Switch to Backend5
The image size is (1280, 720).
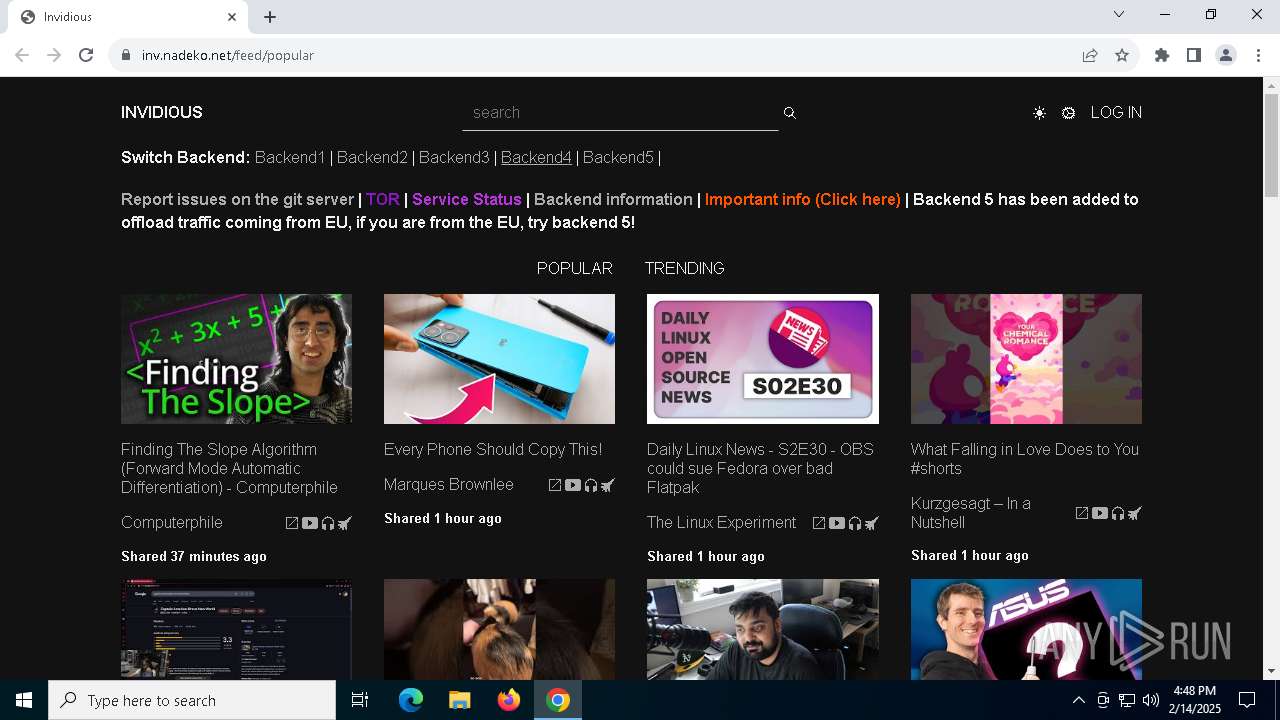coord(618,157)
